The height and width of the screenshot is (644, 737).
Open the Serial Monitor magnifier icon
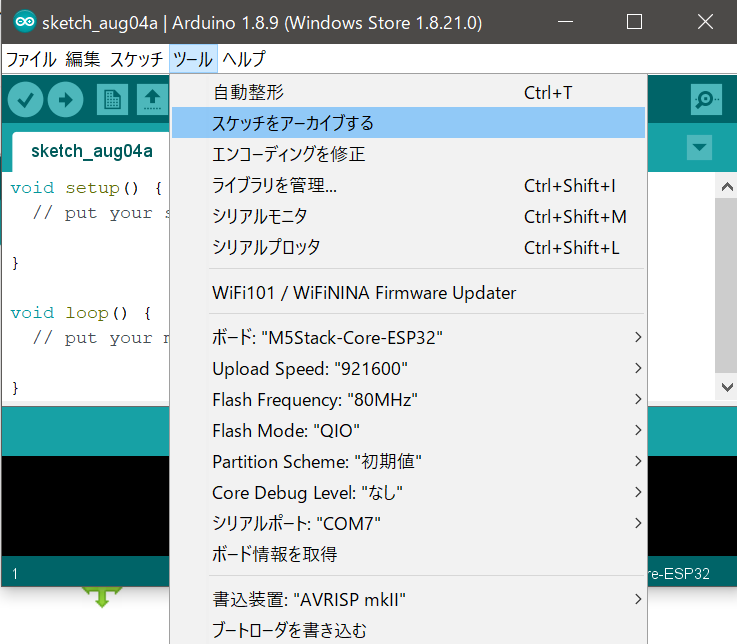[x=706, y=99]
